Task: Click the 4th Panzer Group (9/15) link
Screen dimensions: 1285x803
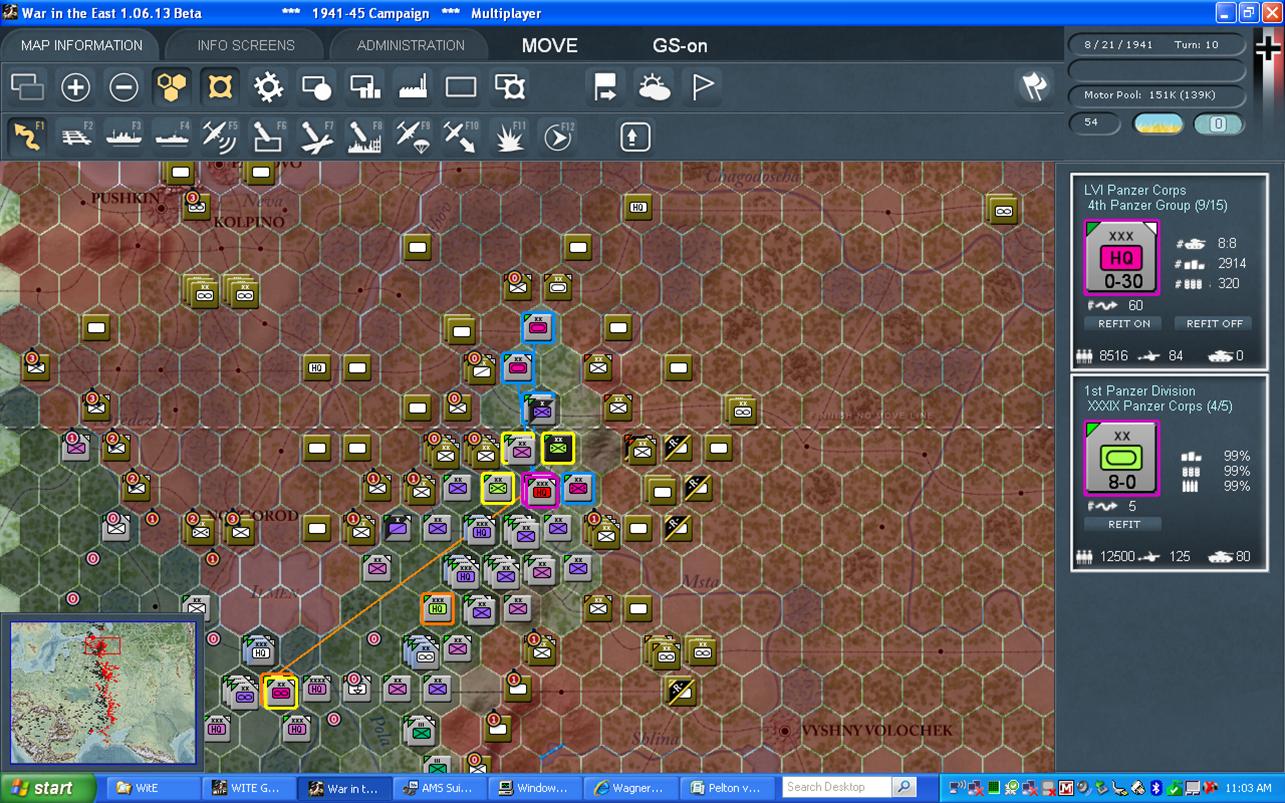Action: click(x=1157, y=205)
